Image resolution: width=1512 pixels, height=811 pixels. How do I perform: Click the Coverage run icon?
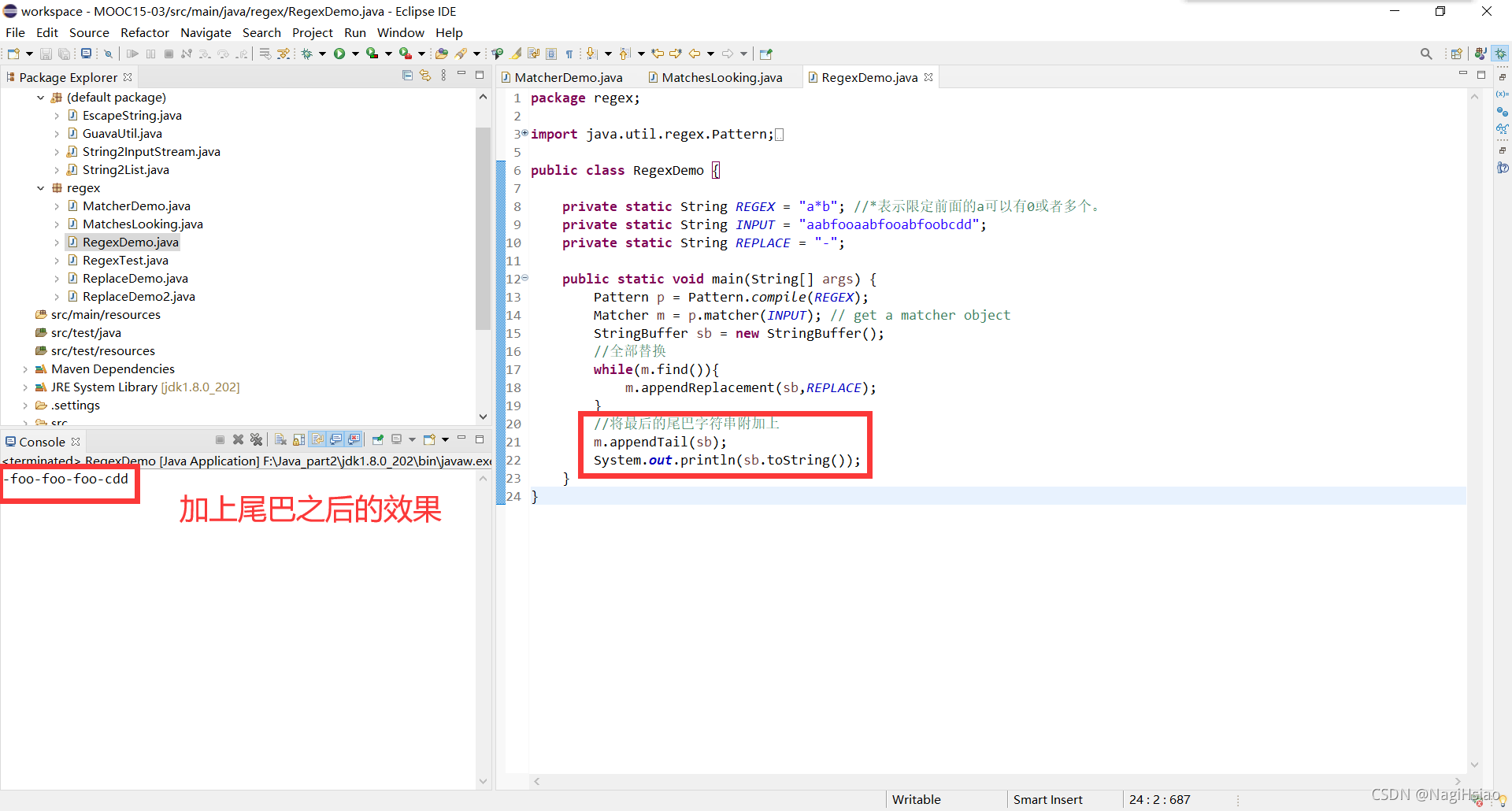click(372, 54)
